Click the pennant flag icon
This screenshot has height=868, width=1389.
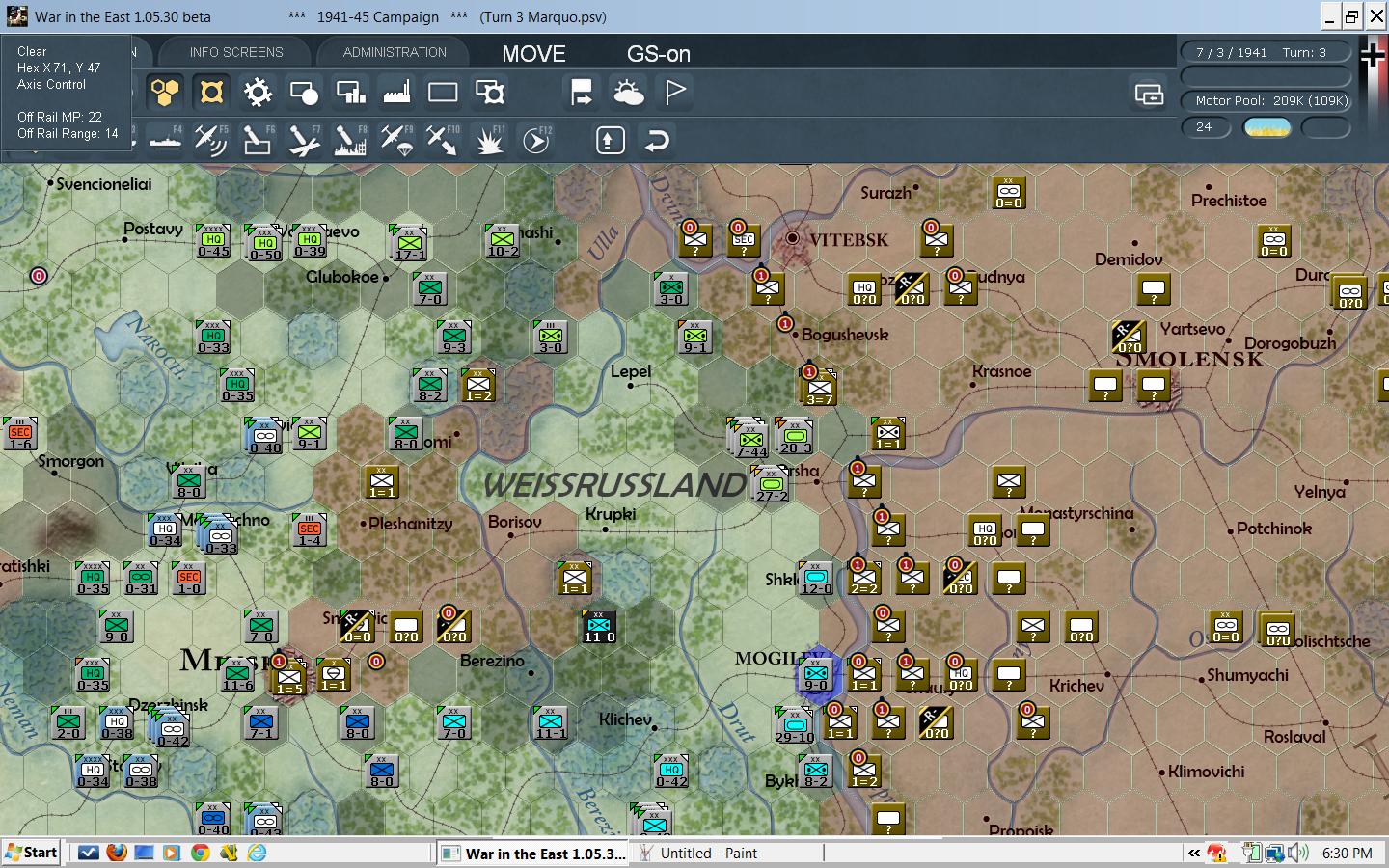coord(675,93)
